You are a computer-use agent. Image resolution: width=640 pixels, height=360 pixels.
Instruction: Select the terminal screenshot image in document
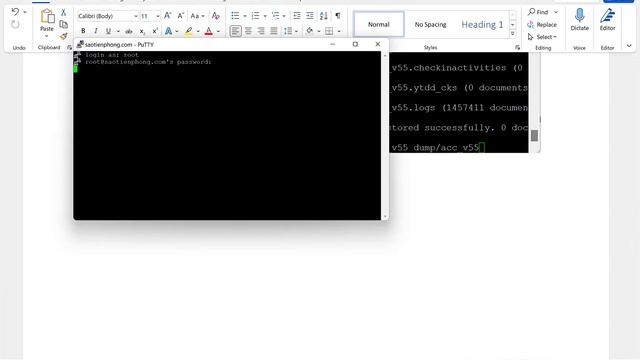(x=464, y=102)
